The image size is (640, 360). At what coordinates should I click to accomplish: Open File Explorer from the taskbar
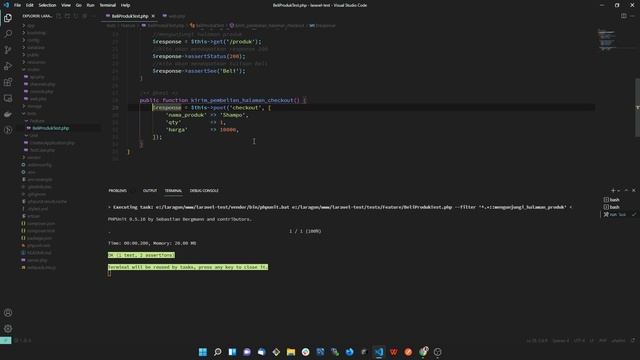click(291, 352)
